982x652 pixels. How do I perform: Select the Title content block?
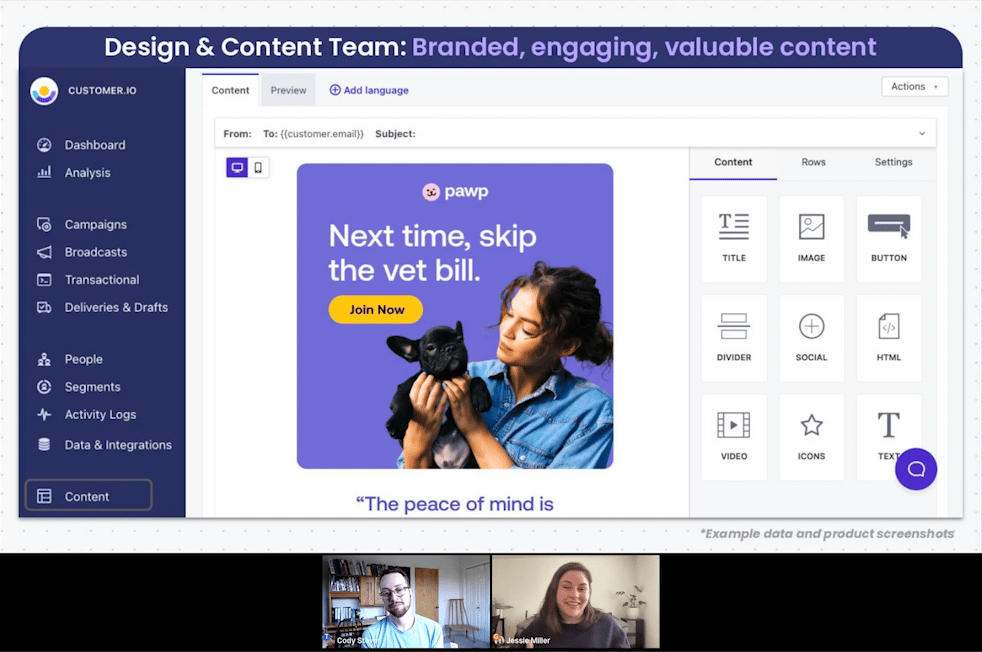[733, 238]
